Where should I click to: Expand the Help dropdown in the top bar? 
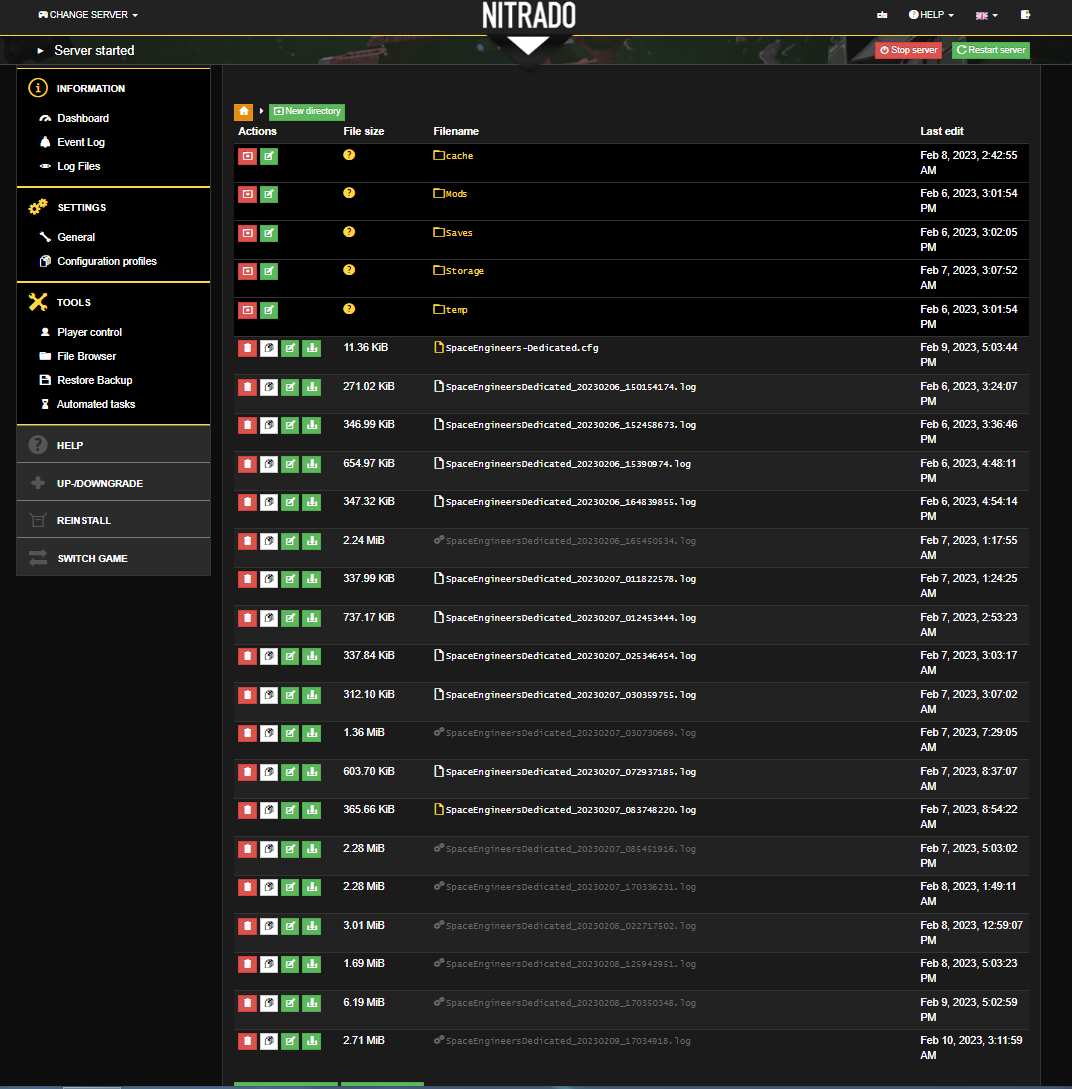tap(931, 15)
